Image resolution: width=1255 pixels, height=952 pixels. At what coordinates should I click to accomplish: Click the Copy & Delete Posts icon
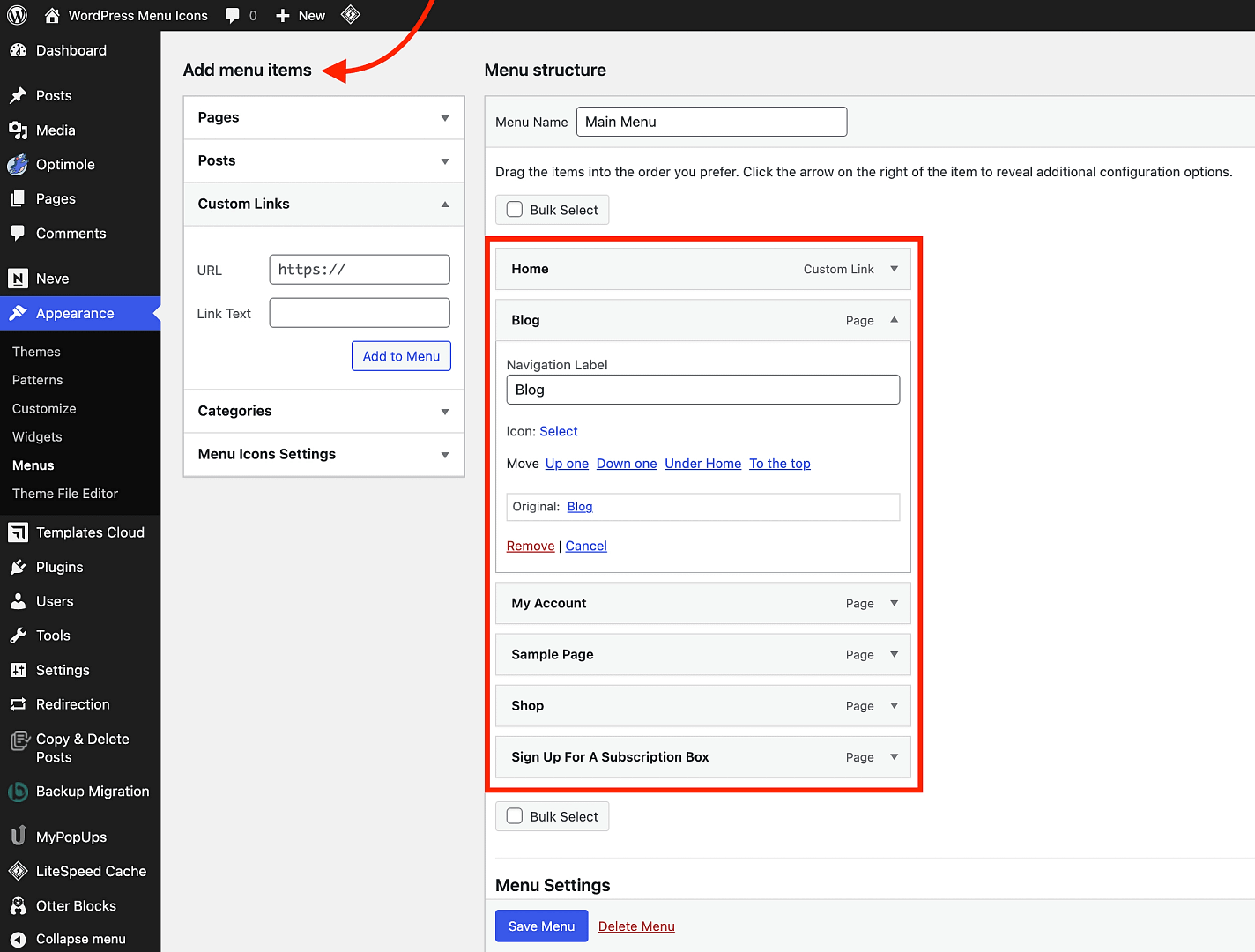(x=19, y=740)
